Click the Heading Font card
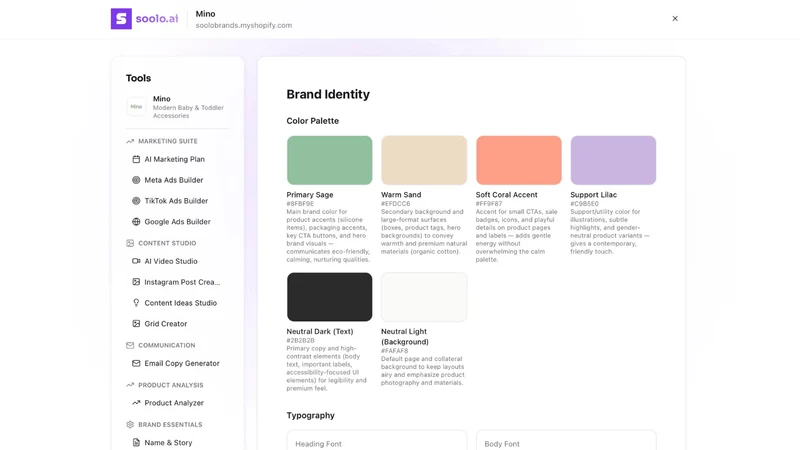 click(x=377, y=440)
